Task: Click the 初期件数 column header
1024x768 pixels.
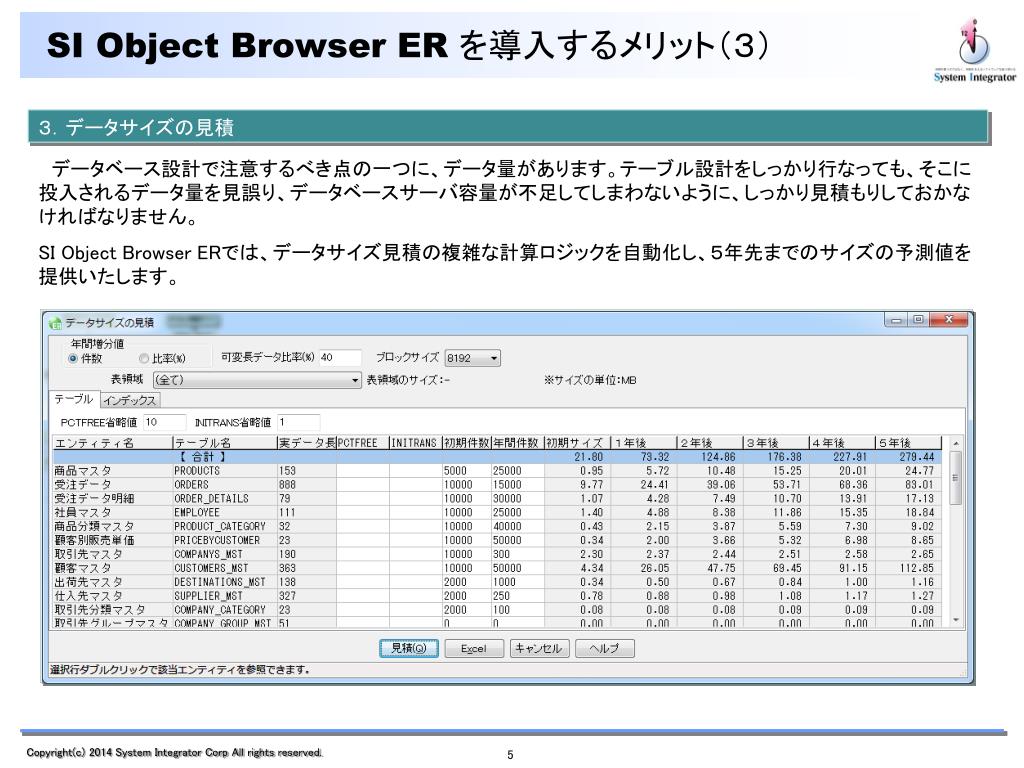Action: click(466, 443)
